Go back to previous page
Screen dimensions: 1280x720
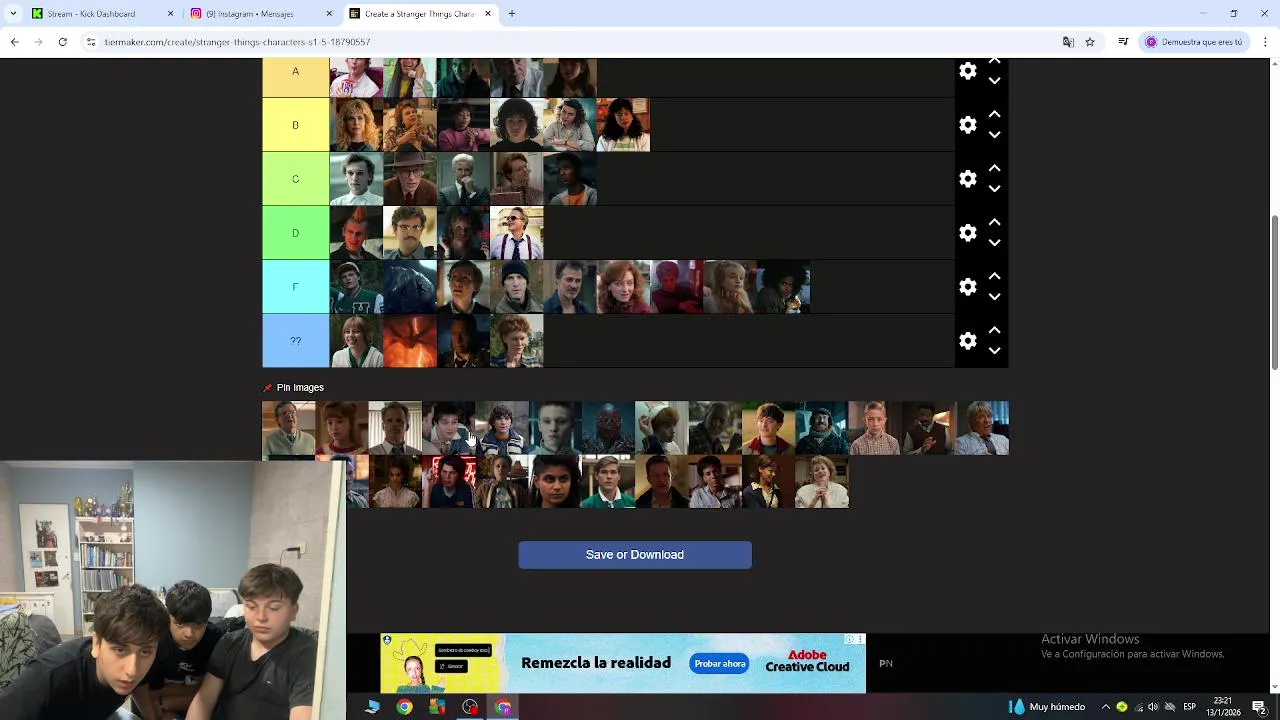pos(14,42)
